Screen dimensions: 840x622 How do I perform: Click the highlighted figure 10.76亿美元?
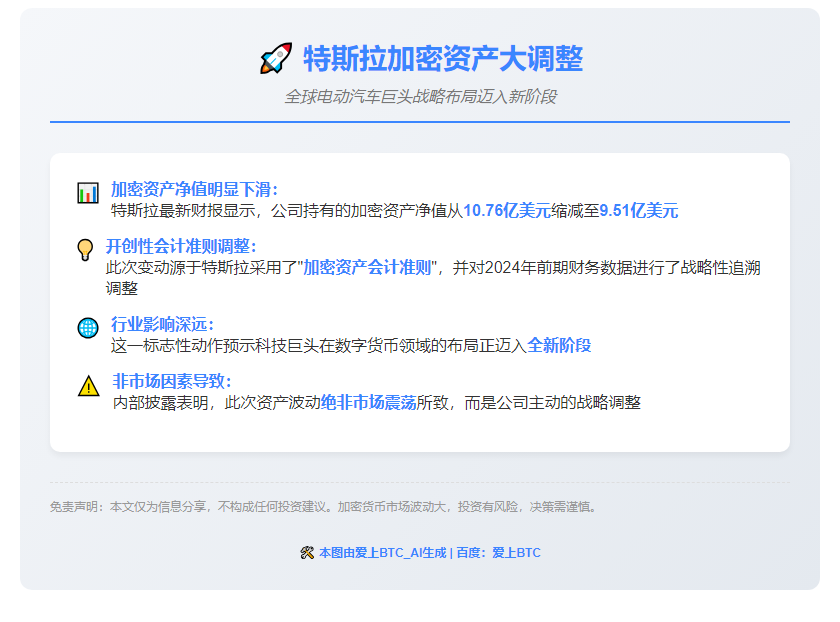click(507, 211)
